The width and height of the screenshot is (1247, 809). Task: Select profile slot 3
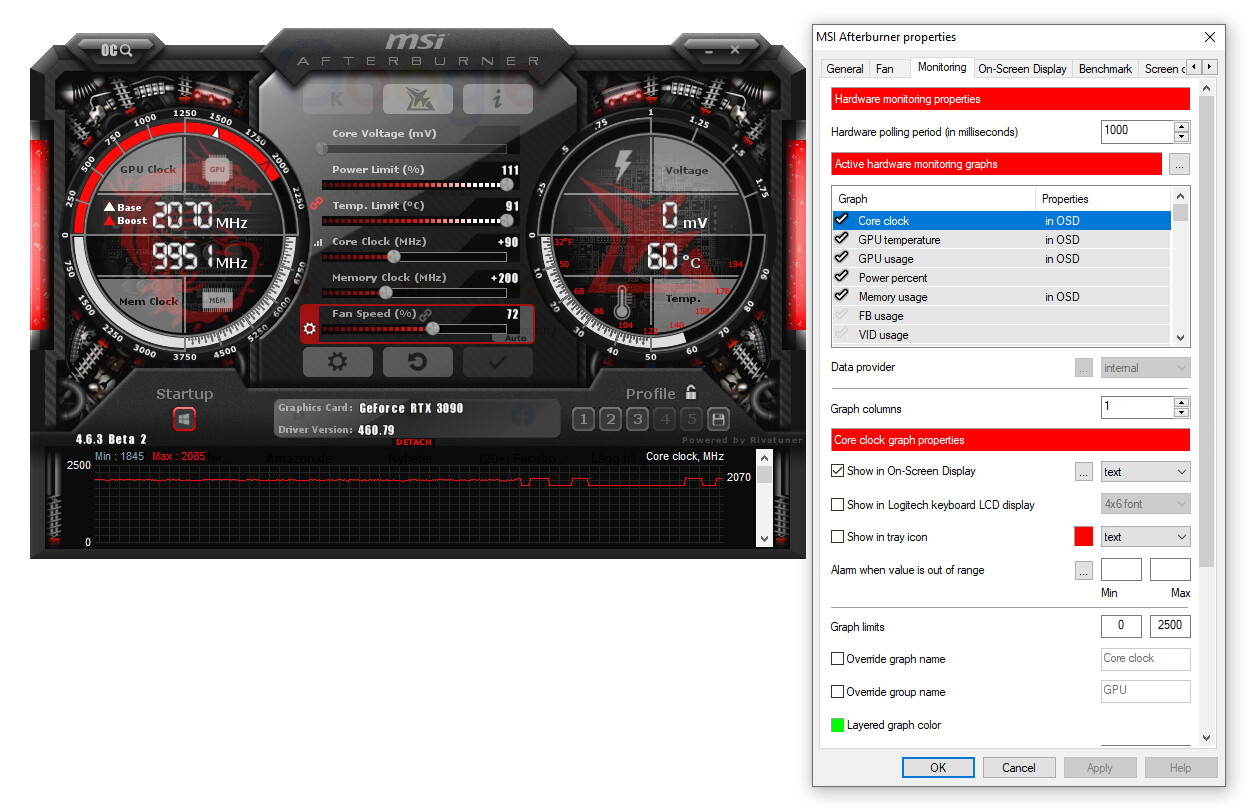click(638, 419)
